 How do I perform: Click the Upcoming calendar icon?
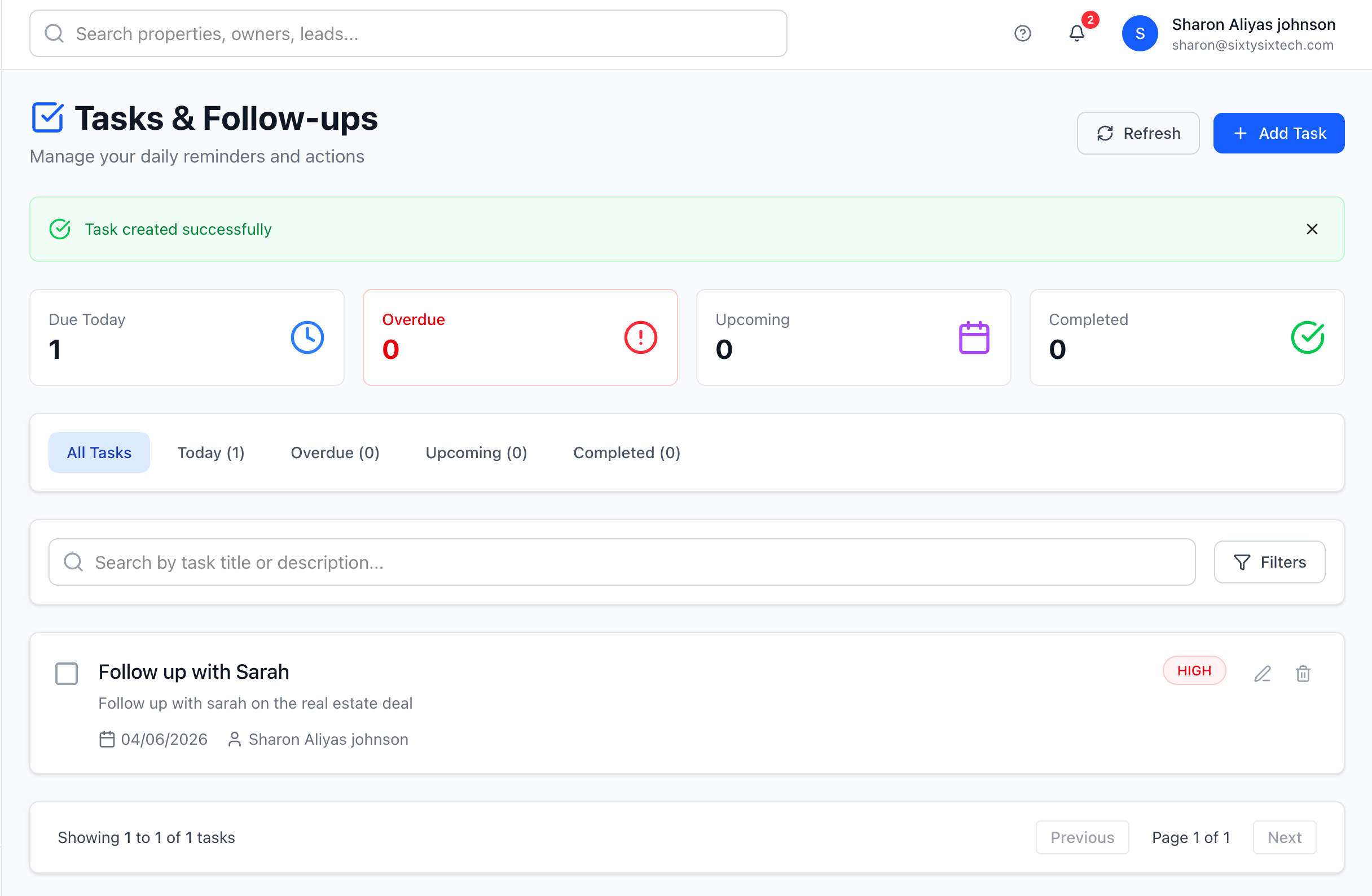click(x=974, y=337)
